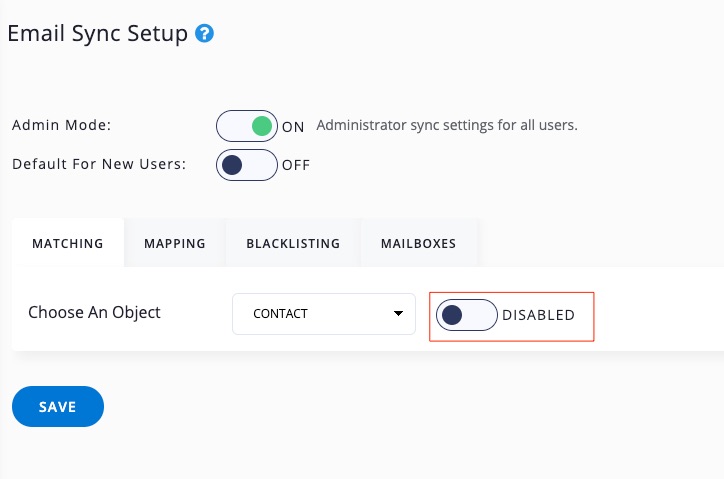
Task: Enable the Default For New Users switch
Action: (246, 165)
